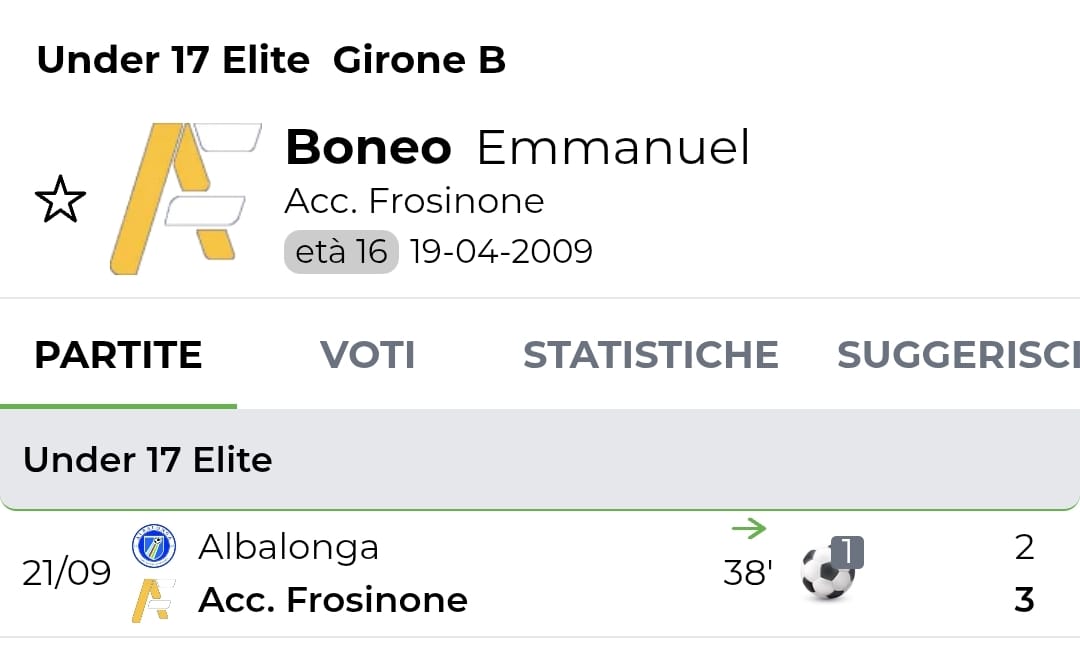Screen dimensions: 1080x647
Task: Click the Albalonga team crest icon
Action: click(x=154, y=546)
